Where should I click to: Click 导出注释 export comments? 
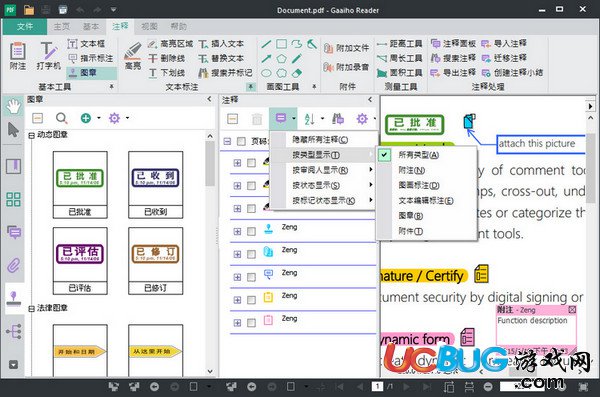453,72
